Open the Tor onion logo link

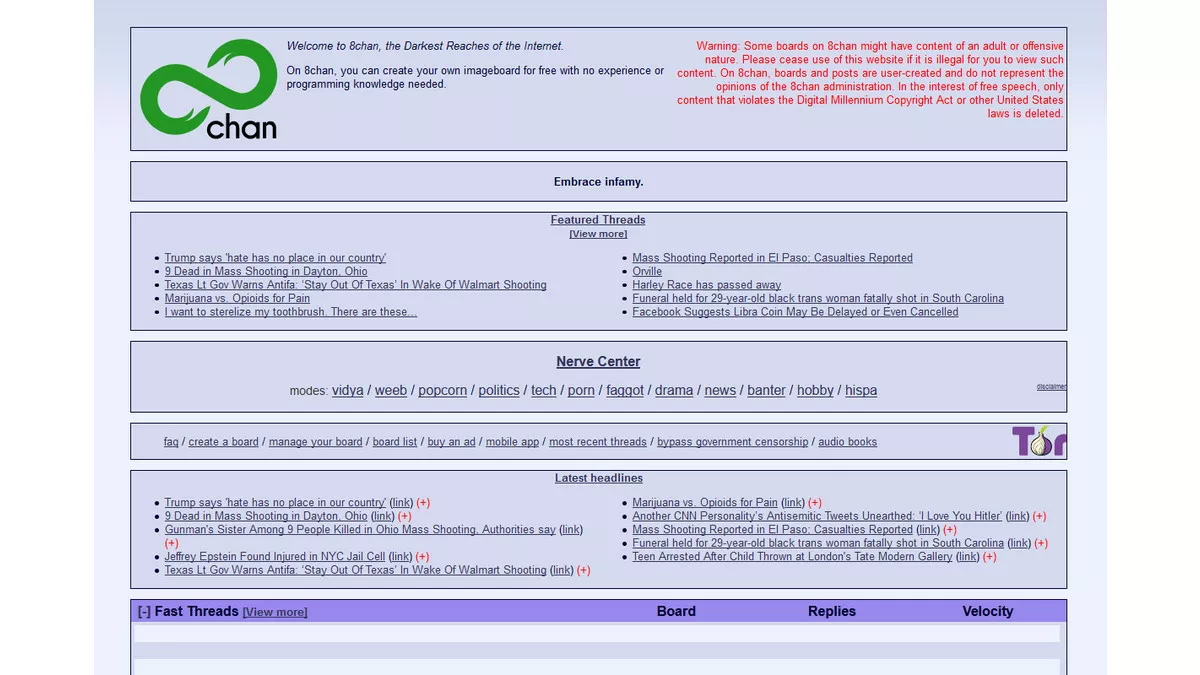coord(1039,441)
